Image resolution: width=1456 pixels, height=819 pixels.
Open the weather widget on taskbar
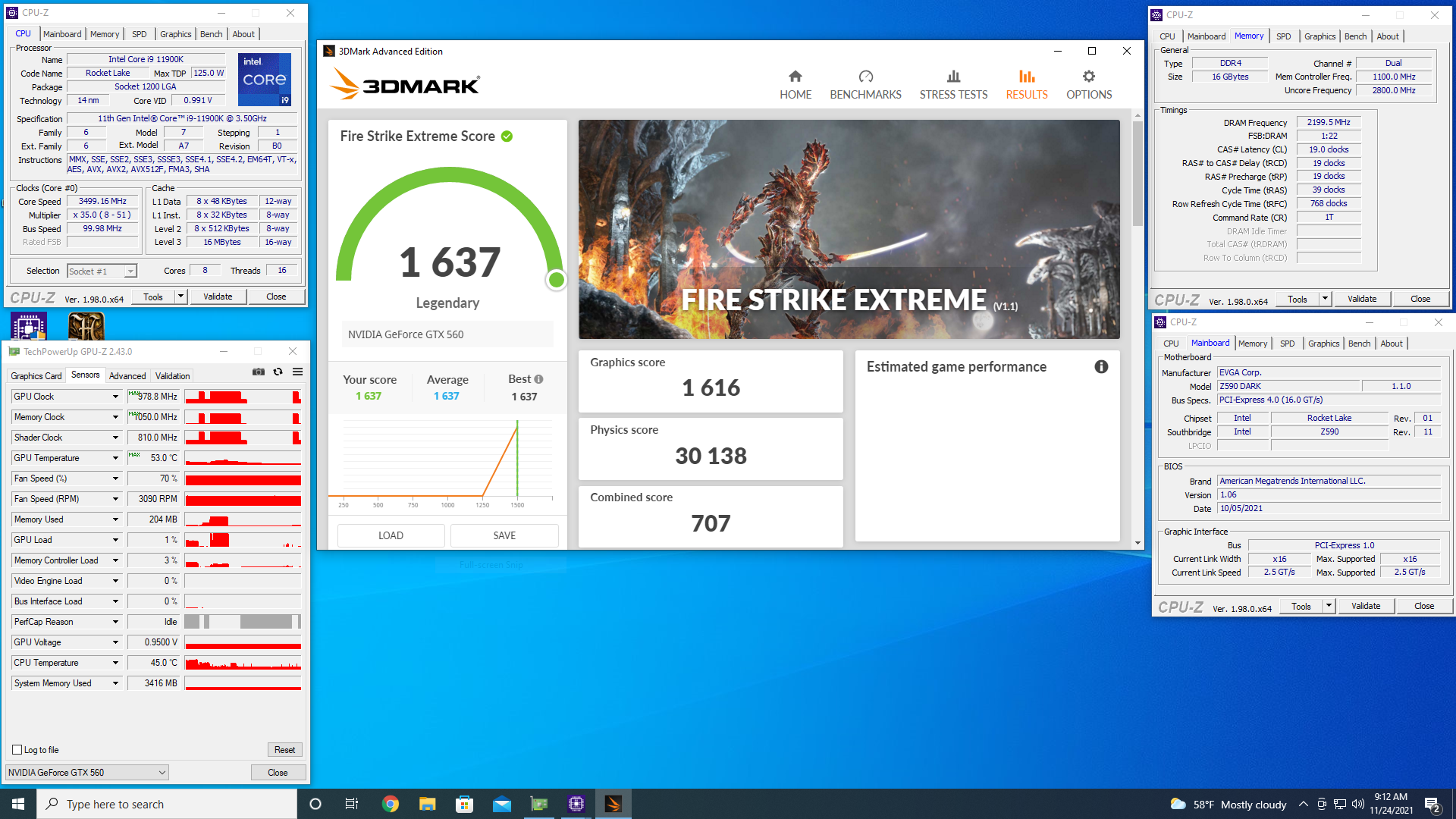click(x=1228, y=805)
